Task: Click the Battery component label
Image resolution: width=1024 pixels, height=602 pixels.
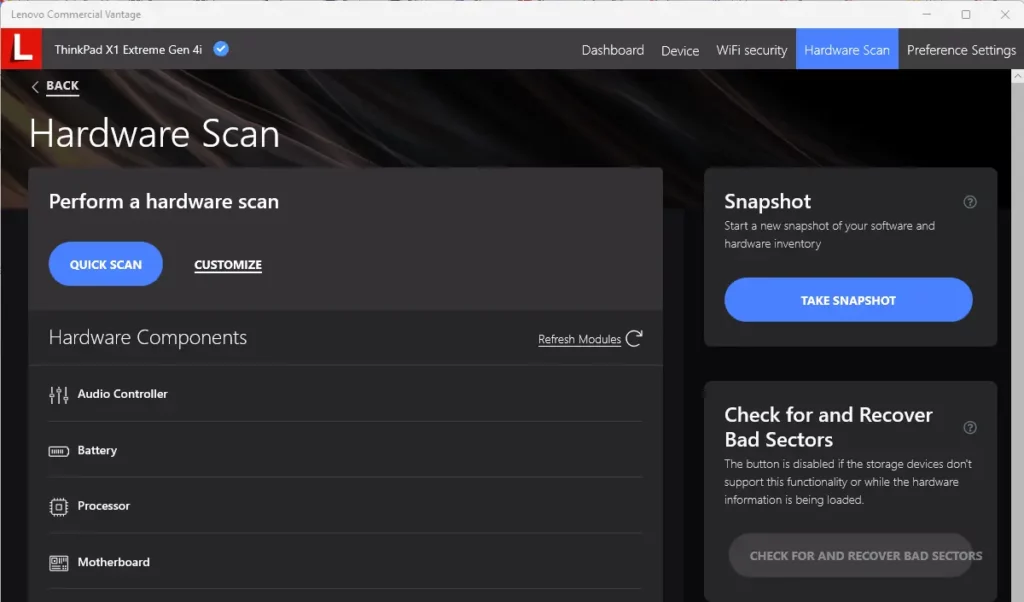Action: click(97, 450)
